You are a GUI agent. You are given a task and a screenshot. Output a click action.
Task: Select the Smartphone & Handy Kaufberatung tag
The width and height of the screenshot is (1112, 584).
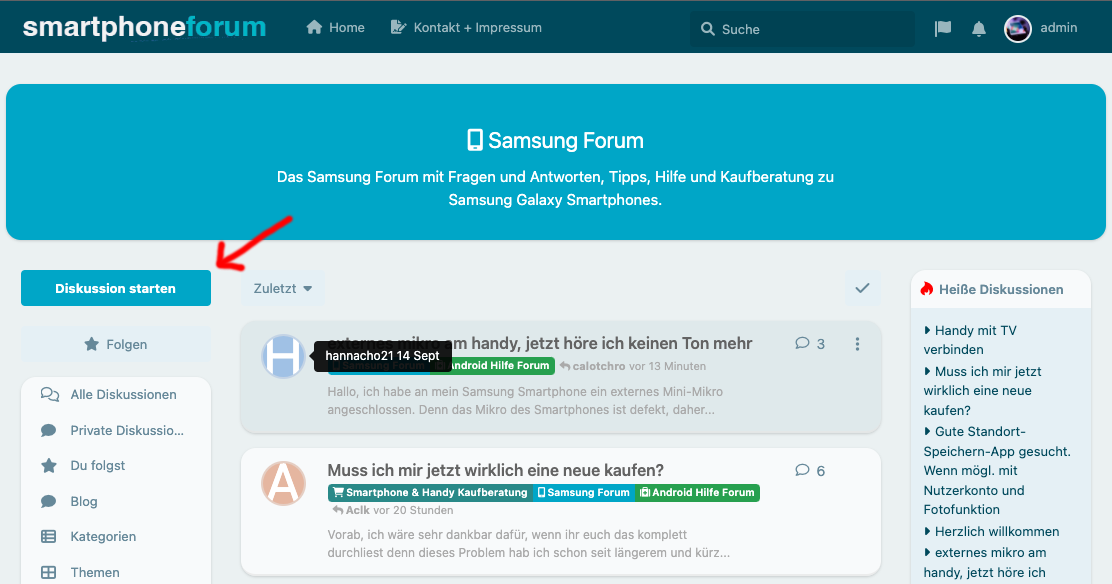tap(430, 492)
